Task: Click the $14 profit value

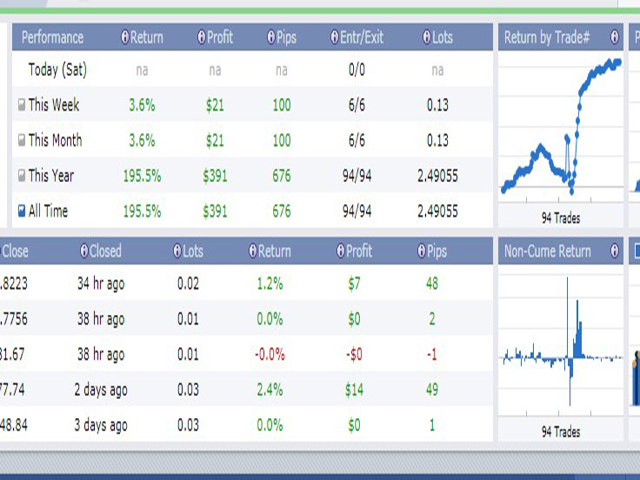Action: point(354,390)
